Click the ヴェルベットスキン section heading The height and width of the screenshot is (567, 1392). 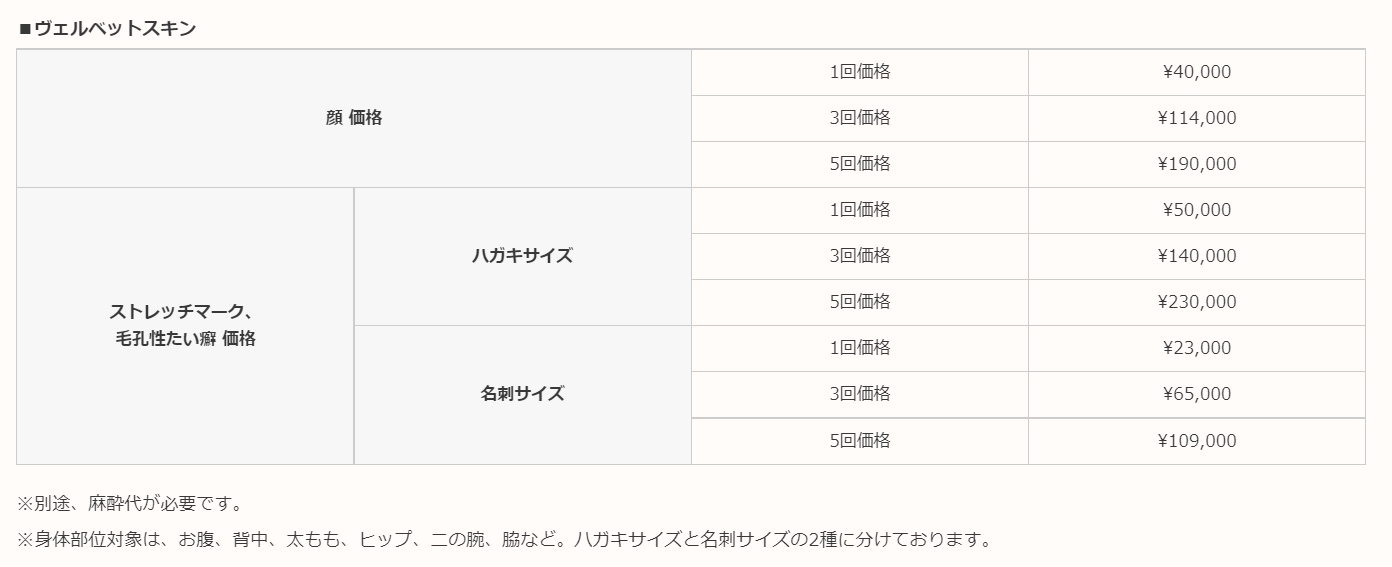tap(107, 29)
